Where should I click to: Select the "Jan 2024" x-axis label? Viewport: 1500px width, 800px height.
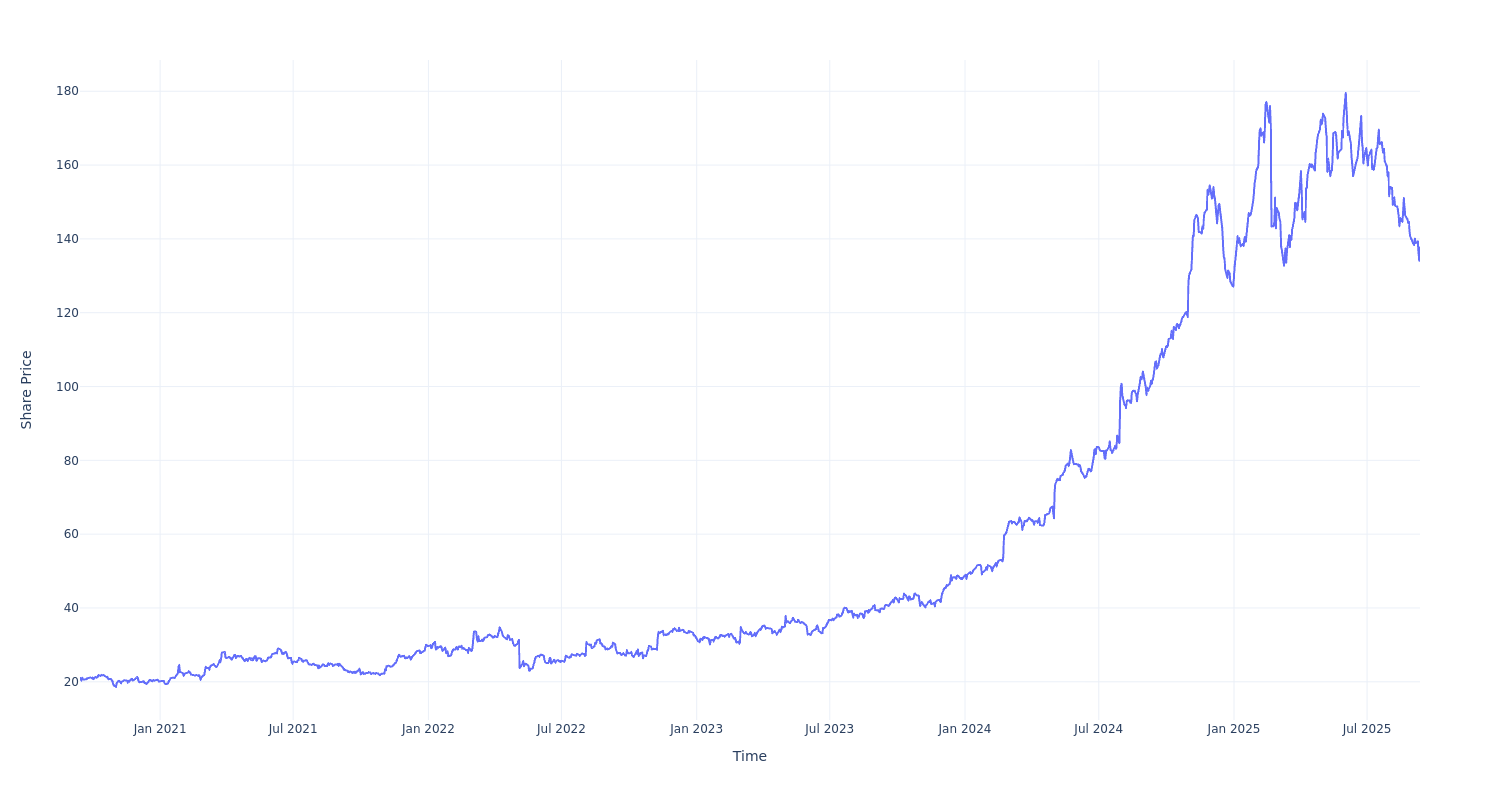964,729
